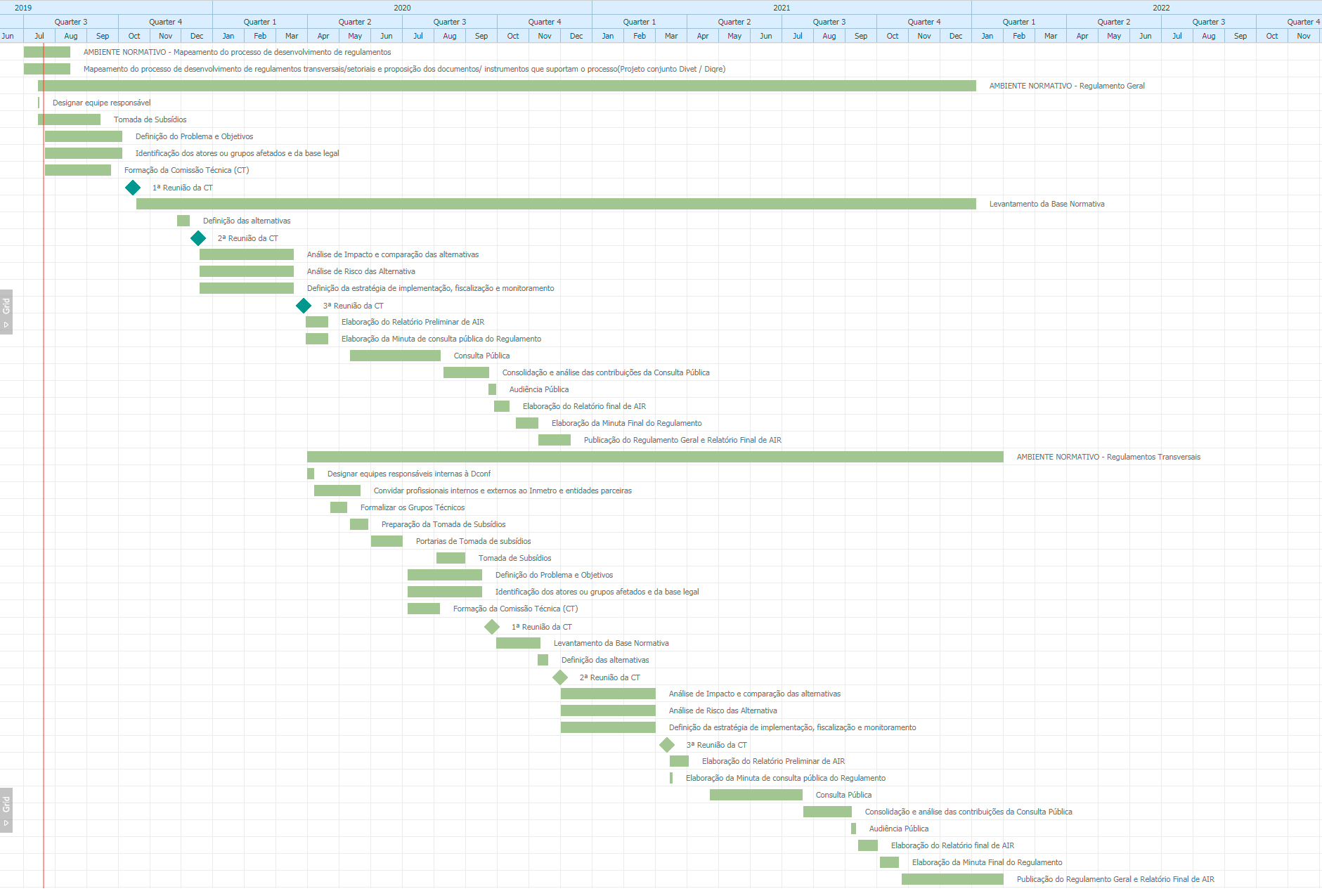Click the Quarter 2 2020 timeline header
The image size is (1322, 896).
(355, 21)
